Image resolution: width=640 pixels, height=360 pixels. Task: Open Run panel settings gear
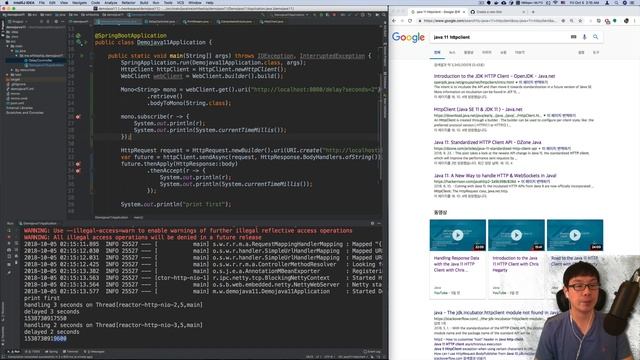tap(372, 223)
